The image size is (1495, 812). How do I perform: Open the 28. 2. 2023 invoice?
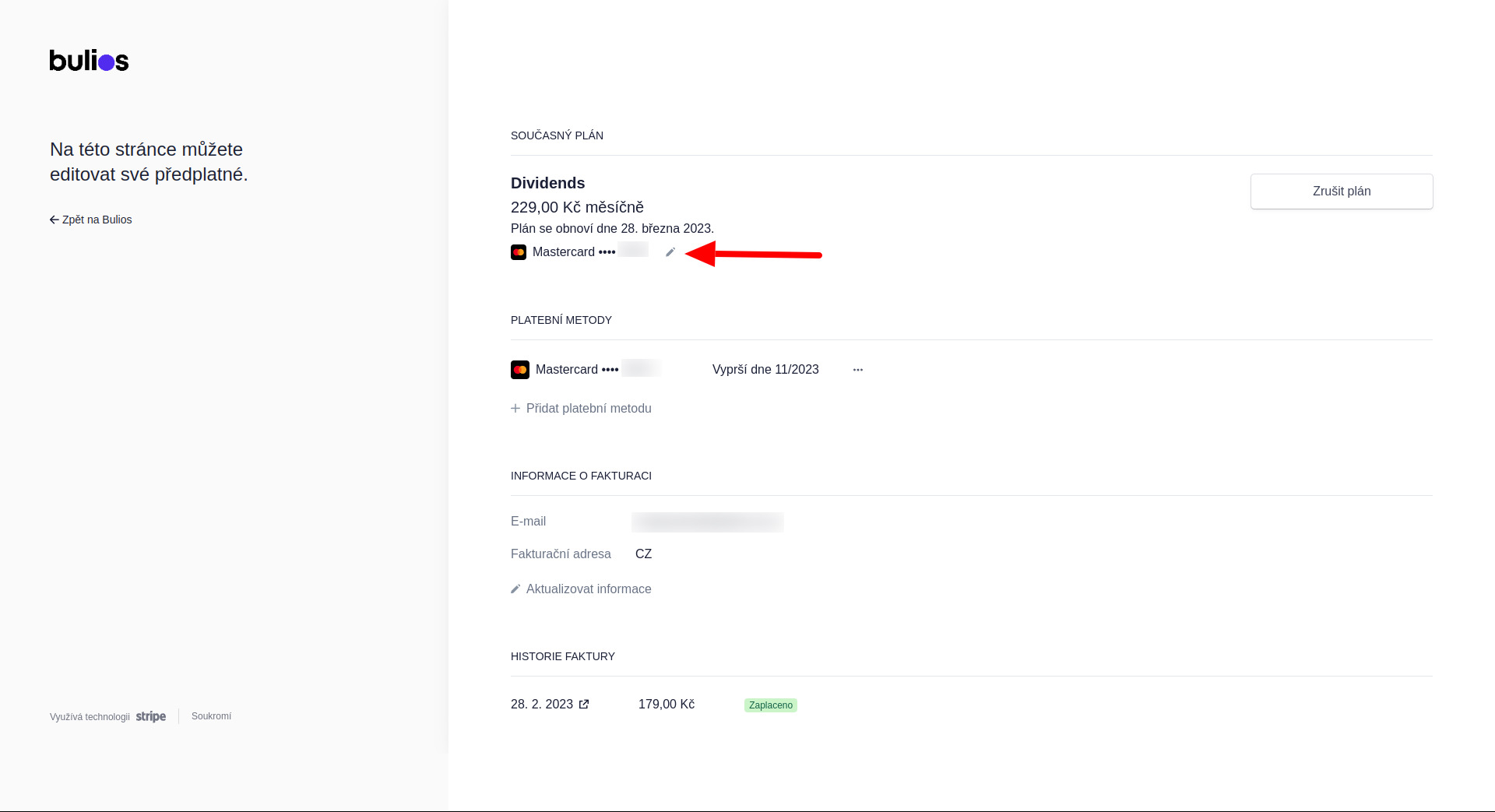point(542,705)
